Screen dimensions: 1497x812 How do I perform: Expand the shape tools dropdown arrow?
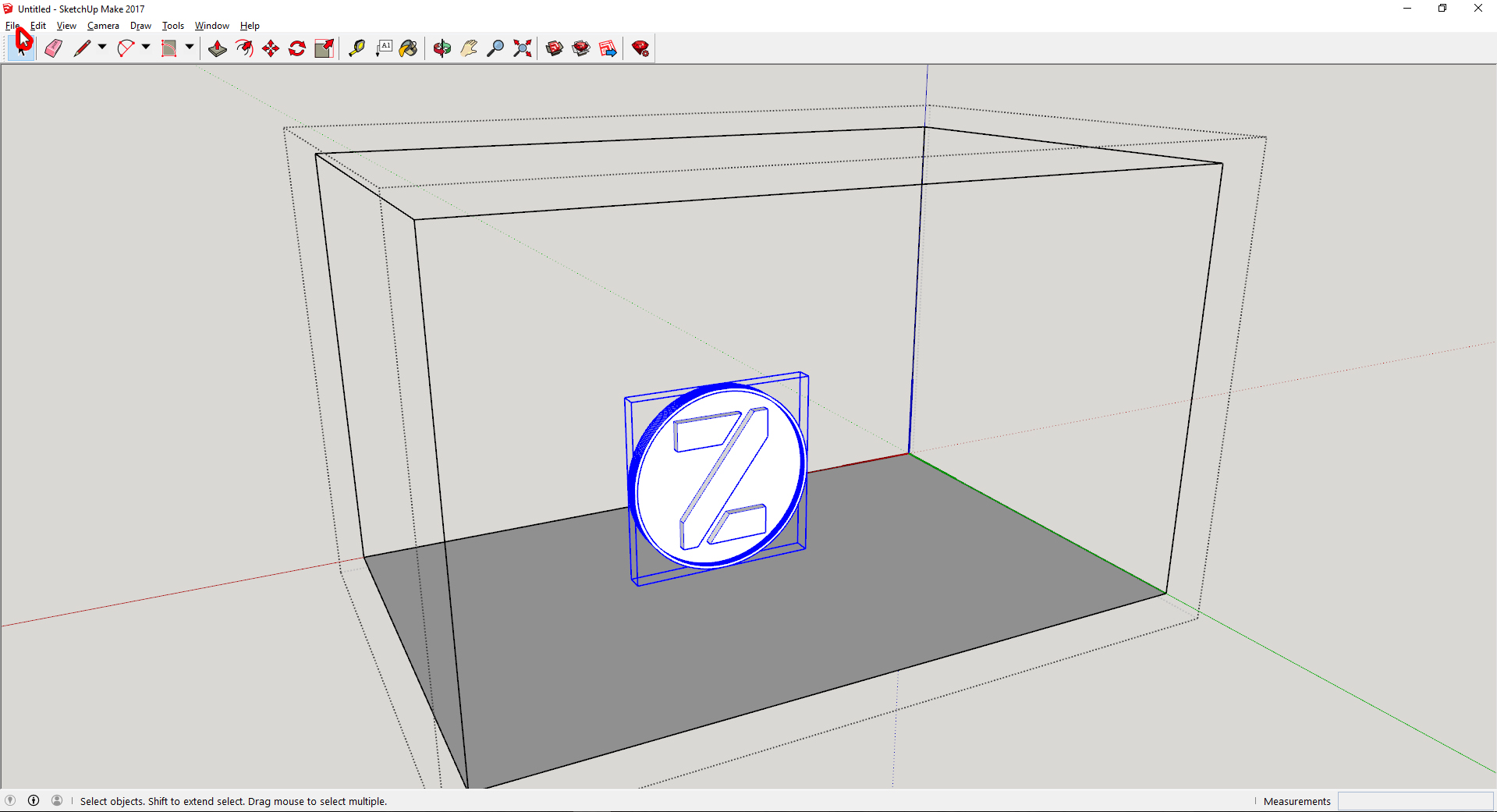(x=190, y=48)
